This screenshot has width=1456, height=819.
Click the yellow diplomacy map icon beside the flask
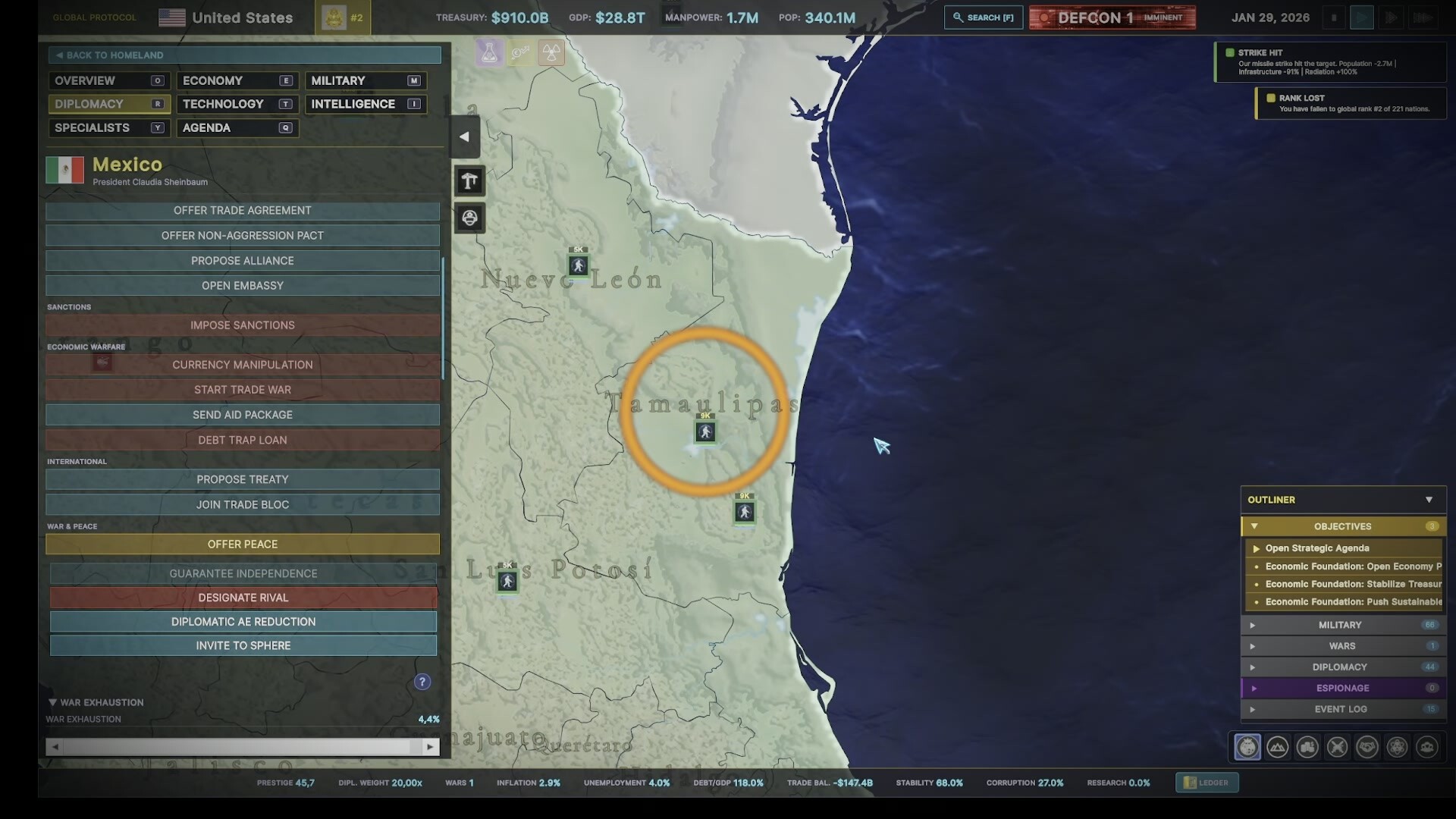coord(521,52)
